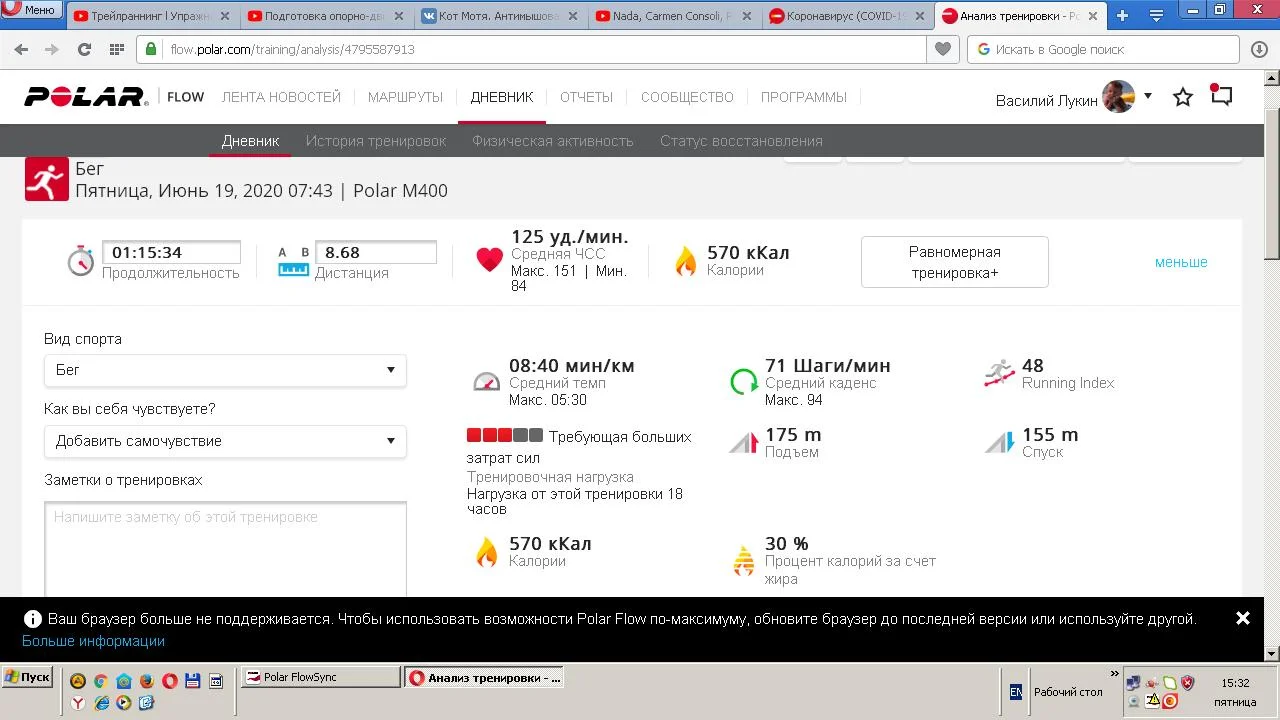Screen dimensions: 1280x720
Task: Select the Физическая активность sub-tab
Action: pos(553,141)
